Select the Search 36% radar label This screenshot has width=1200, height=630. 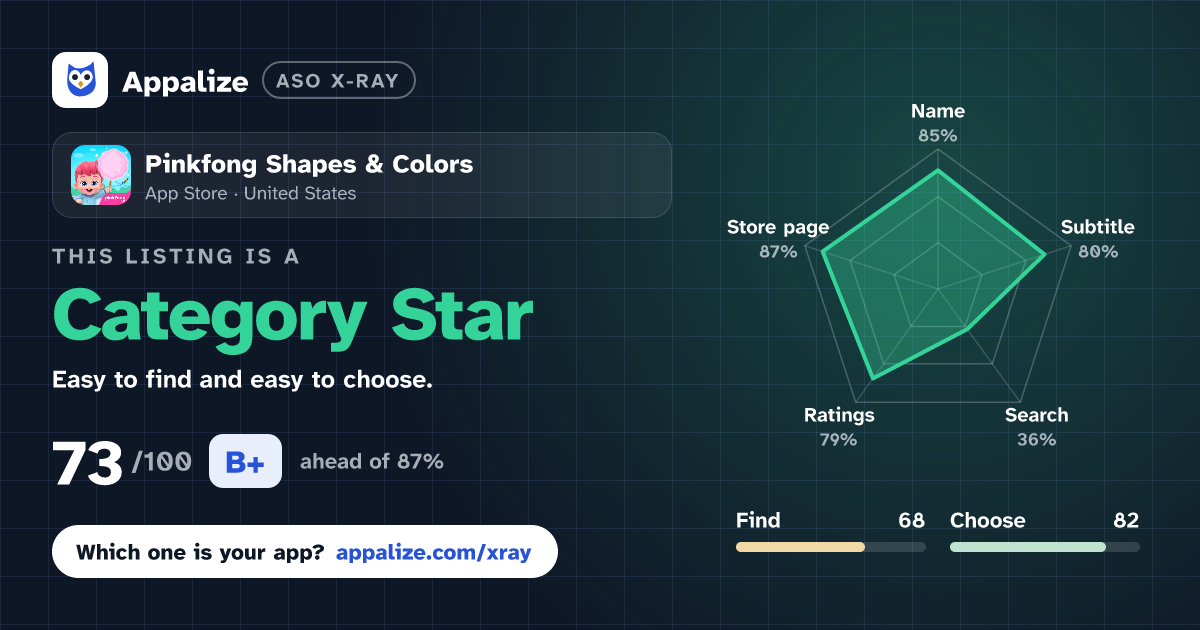pos(1036,427)
